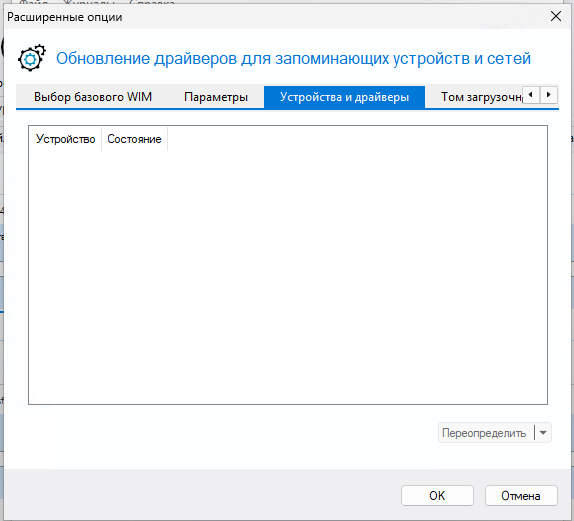Click the Обновление драйверов heading text
574x521 pixels.
point(293,59)
